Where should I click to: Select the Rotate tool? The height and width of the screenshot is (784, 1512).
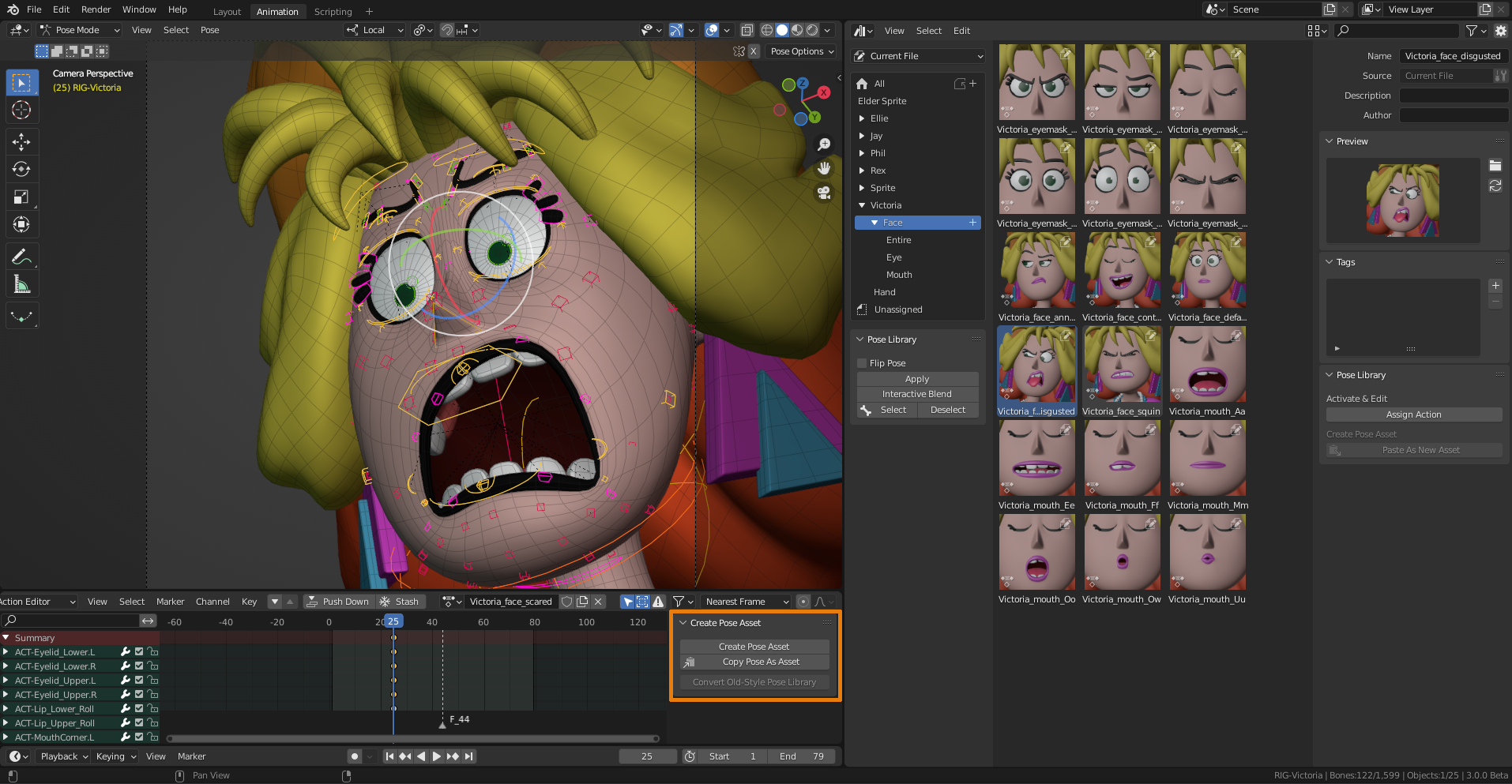coord(22,169)
